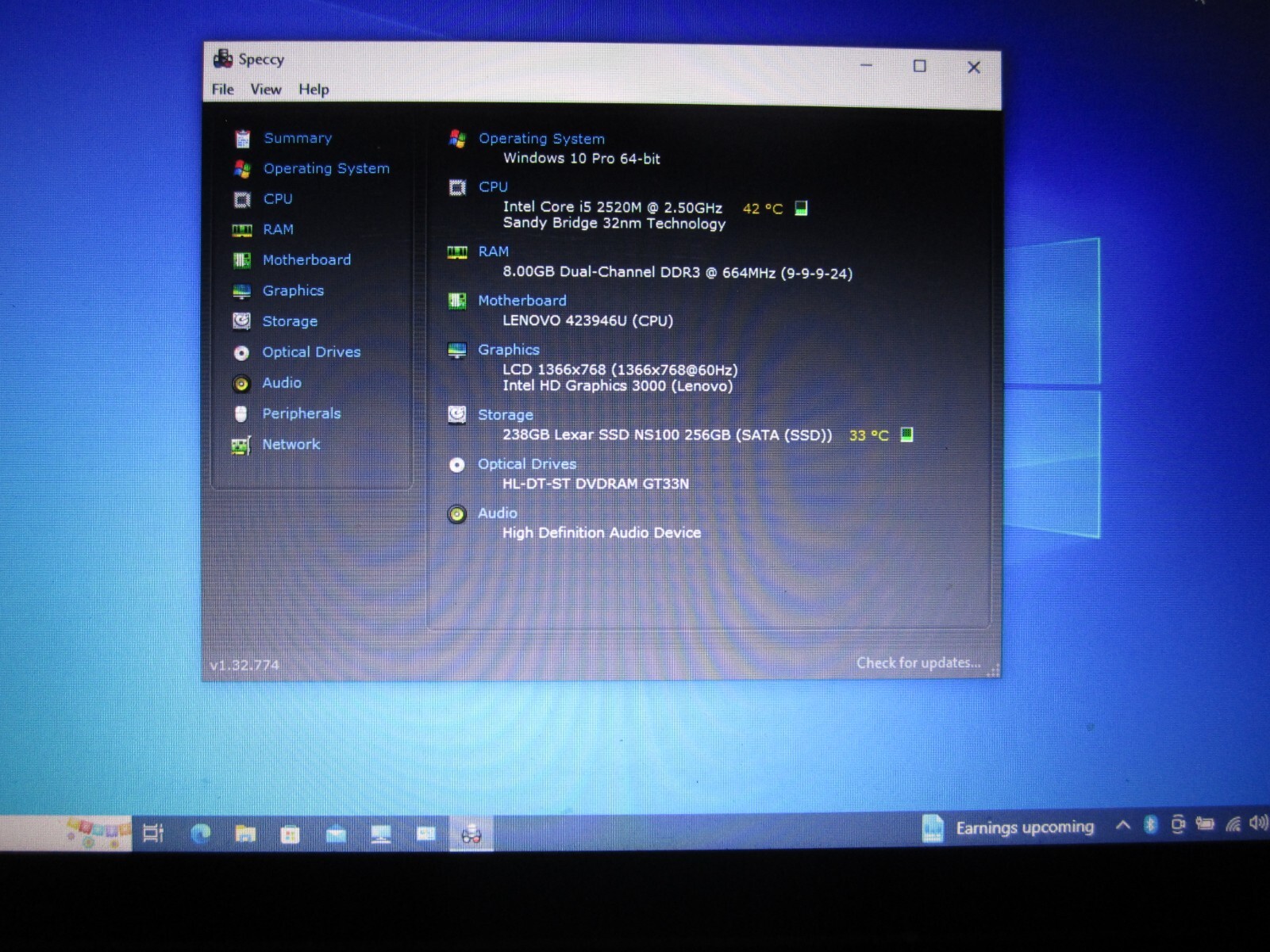Image resolution: width=1270 pixels, height=952 pixels.
Task: Click the Network card icon in sidebar
Action: (241, 446)
